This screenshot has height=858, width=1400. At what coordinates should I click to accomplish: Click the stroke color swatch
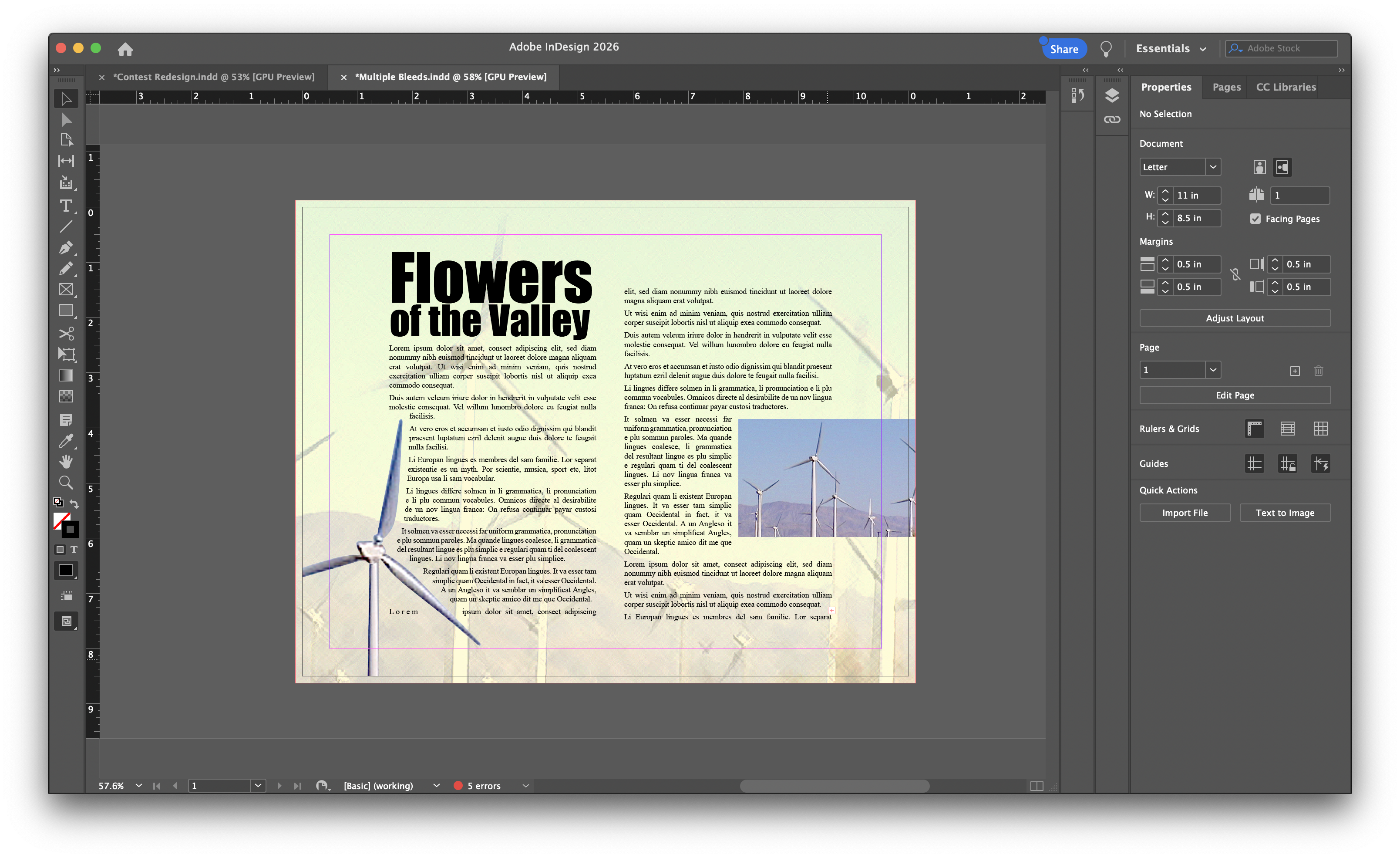coord(71,530)
